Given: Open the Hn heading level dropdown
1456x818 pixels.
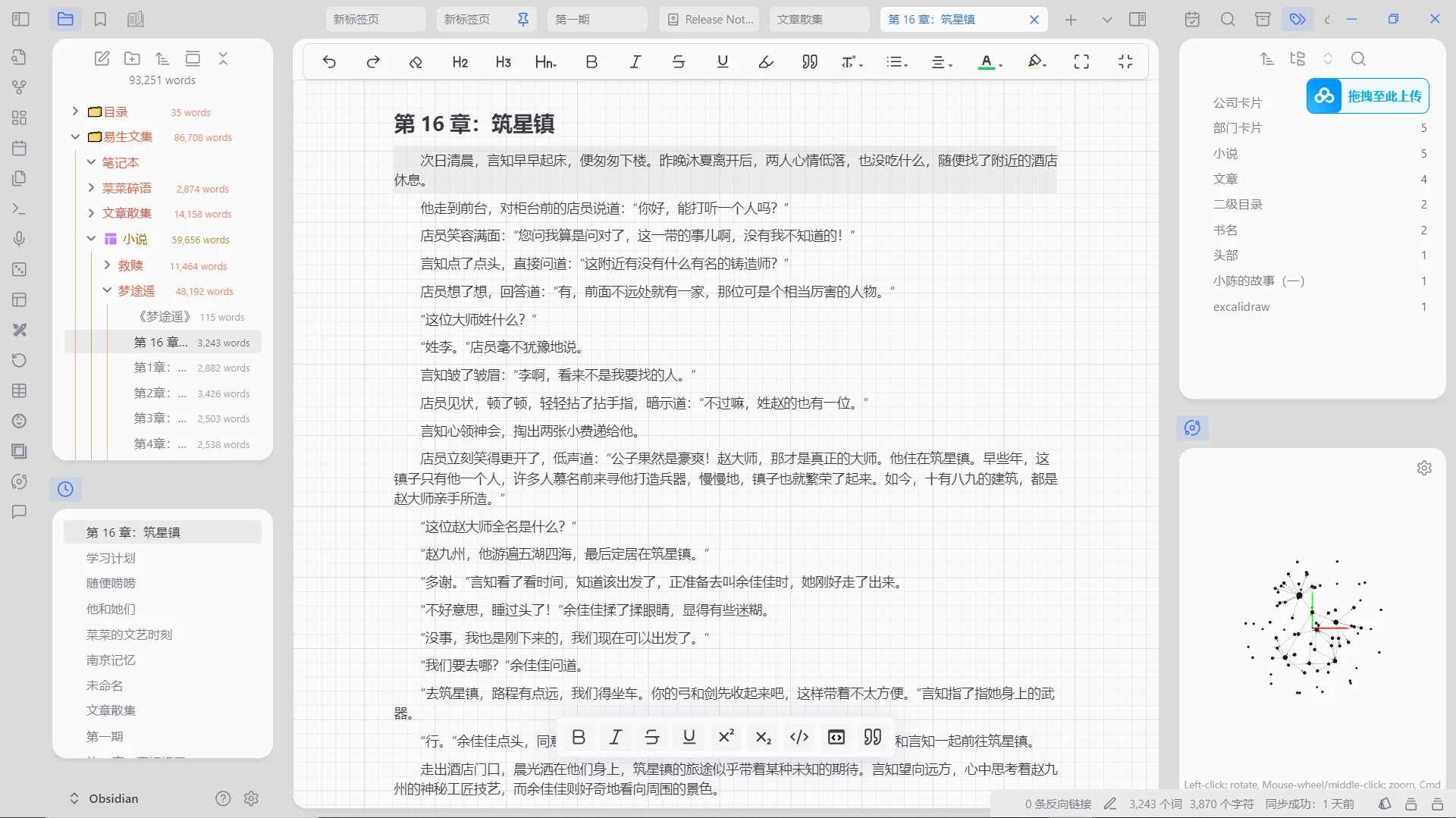Looking at the screenshot, I should (545, 61).
